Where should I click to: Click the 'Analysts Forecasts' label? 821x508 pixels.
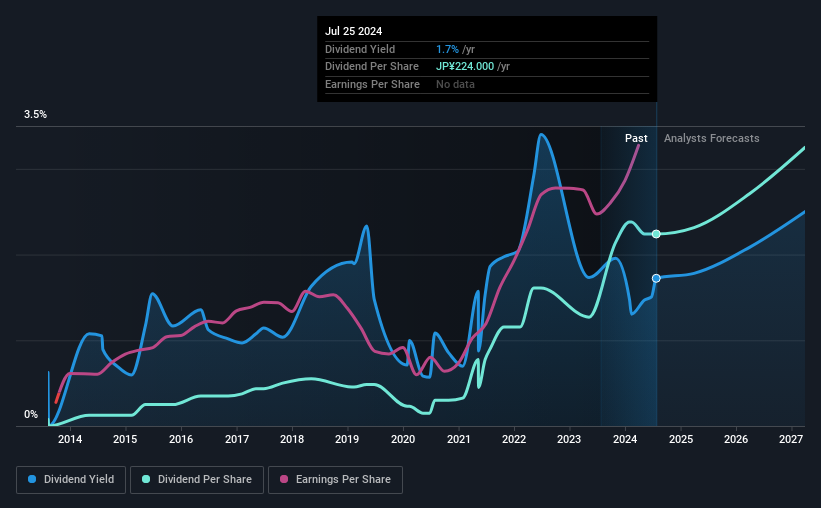pyautogui.click(x=712, y=138)
